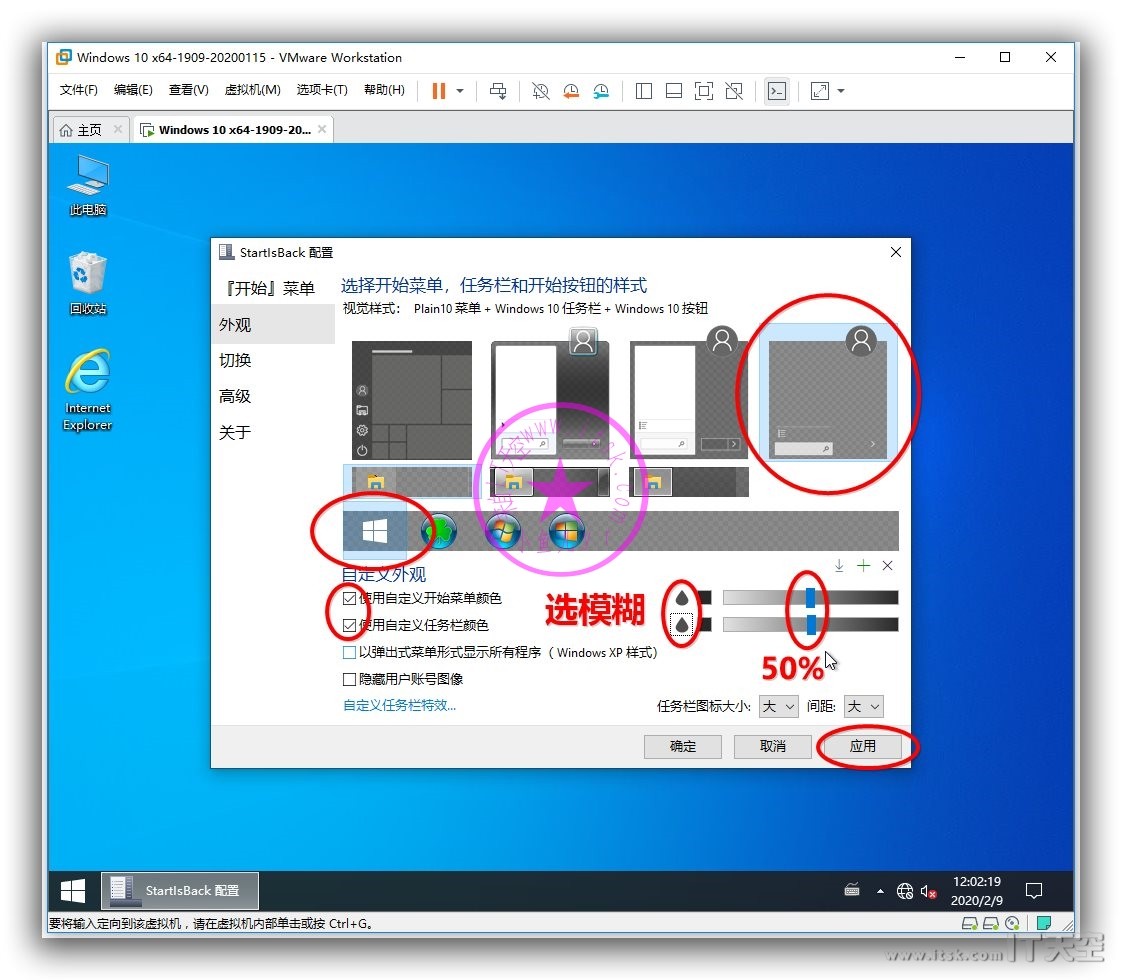Choose the third white start menu style thumbnail
Screen dimensions: 1122x980
[688, 395]
